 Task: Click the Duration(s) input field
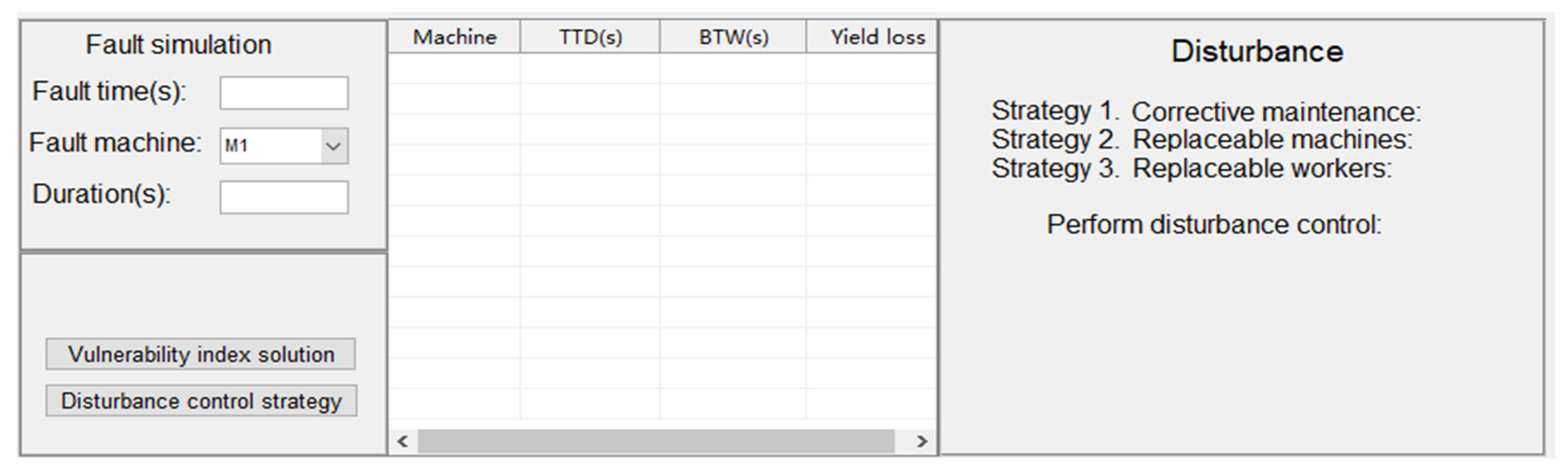tap(284, 197)
